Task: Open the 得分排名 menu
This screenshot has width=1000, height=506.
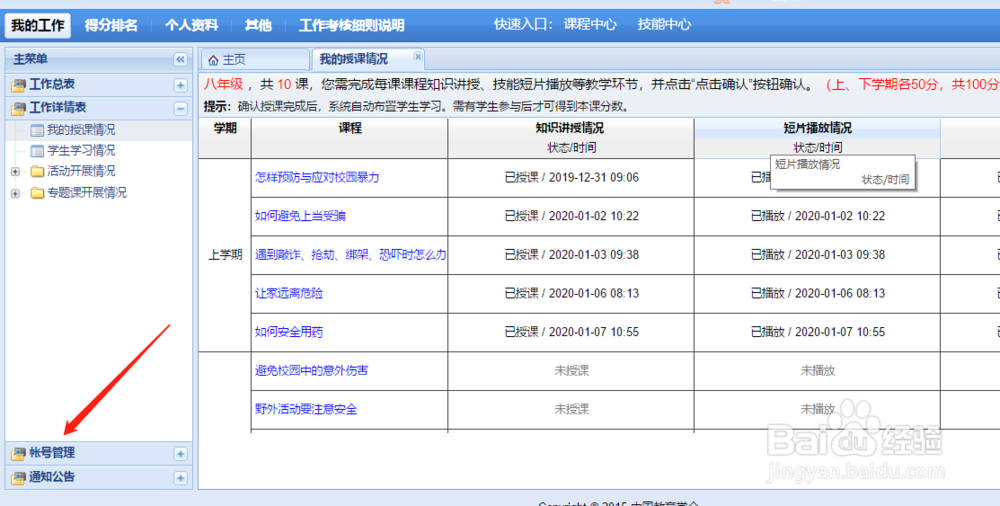Action: [111, 26]
